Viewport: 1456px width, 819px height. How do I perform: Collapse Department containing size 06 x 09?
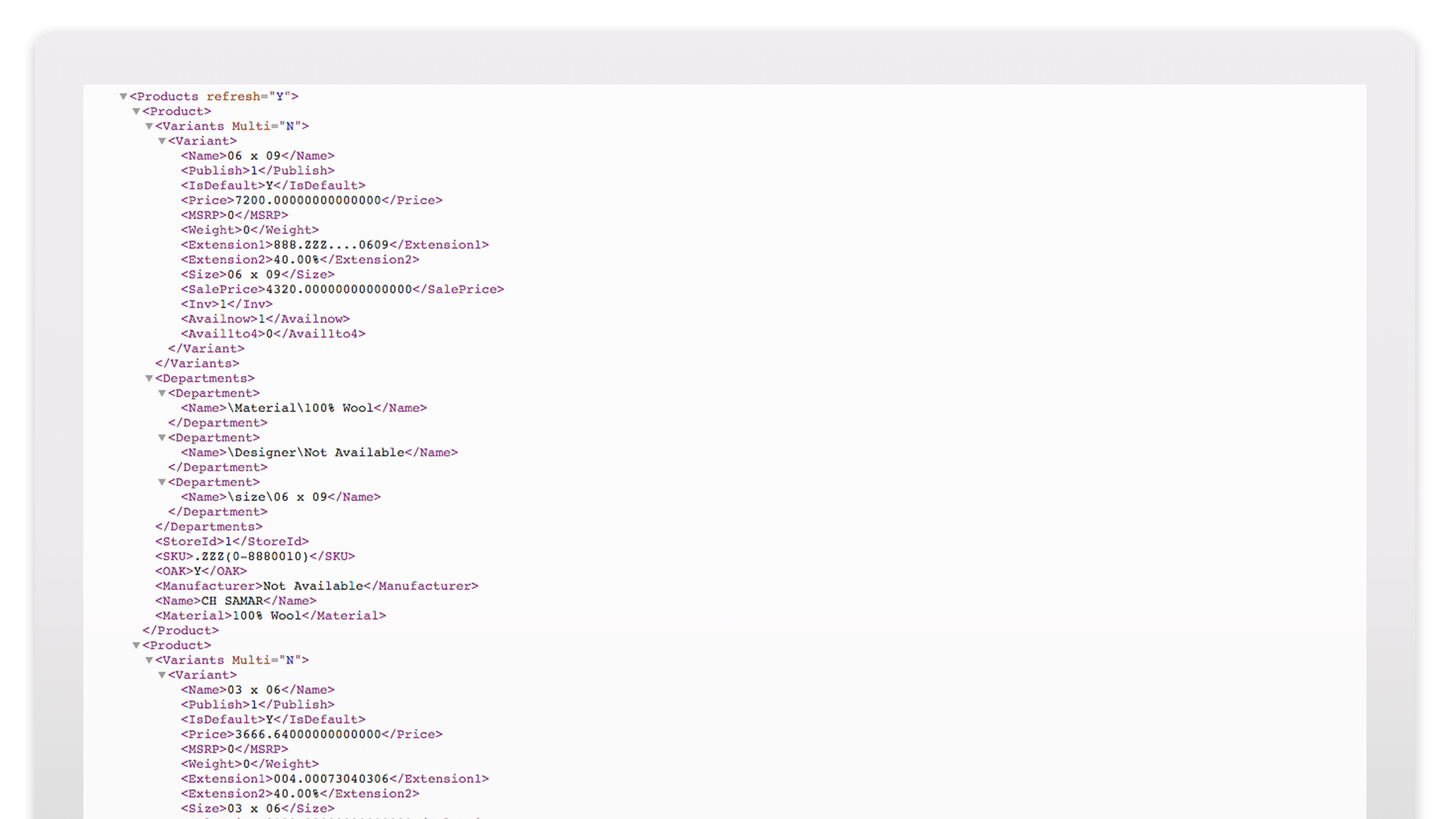tap(162, 482)
